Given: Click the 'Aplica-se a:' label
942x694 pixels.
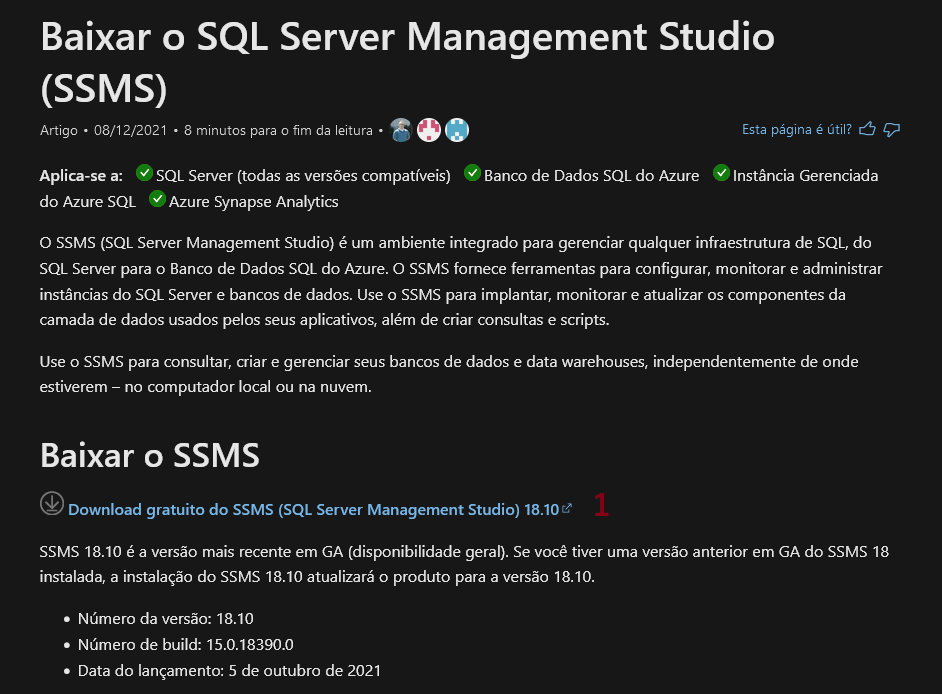Looking at the screenshot, I should tap(81, 175).
